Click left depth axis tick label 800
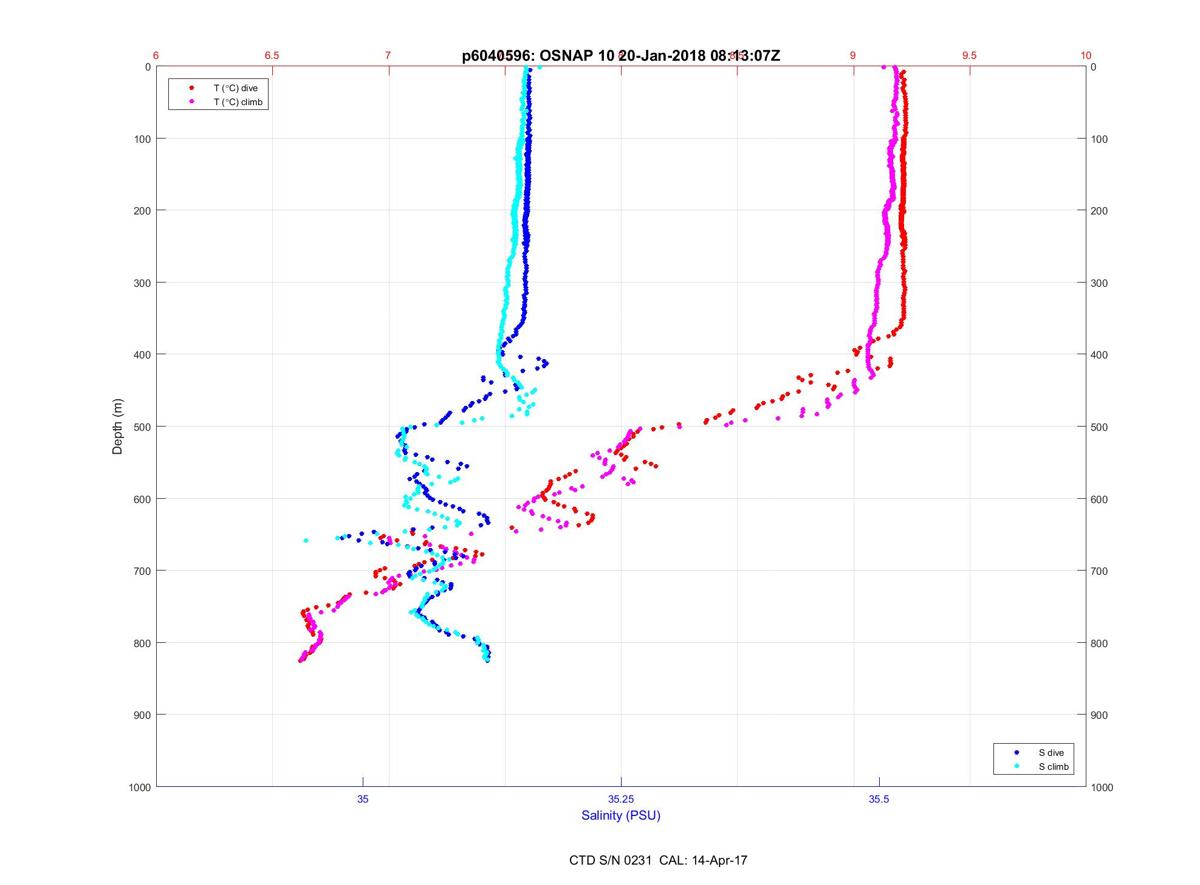1200x885 pixels. click(x=142, y=643)
